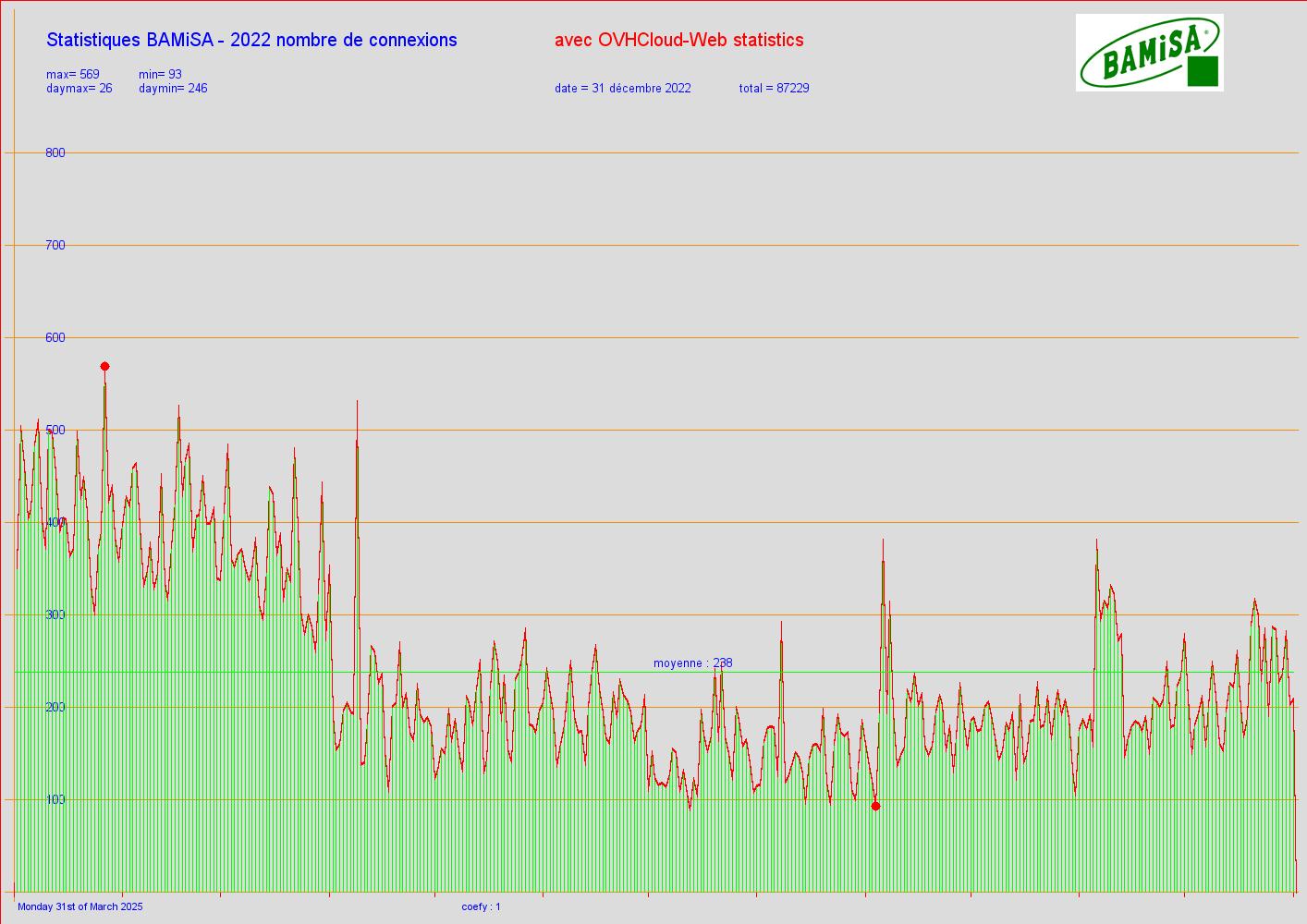Click the 600 y-axis label
1307x924 pixels.
(x=55, y=337)
